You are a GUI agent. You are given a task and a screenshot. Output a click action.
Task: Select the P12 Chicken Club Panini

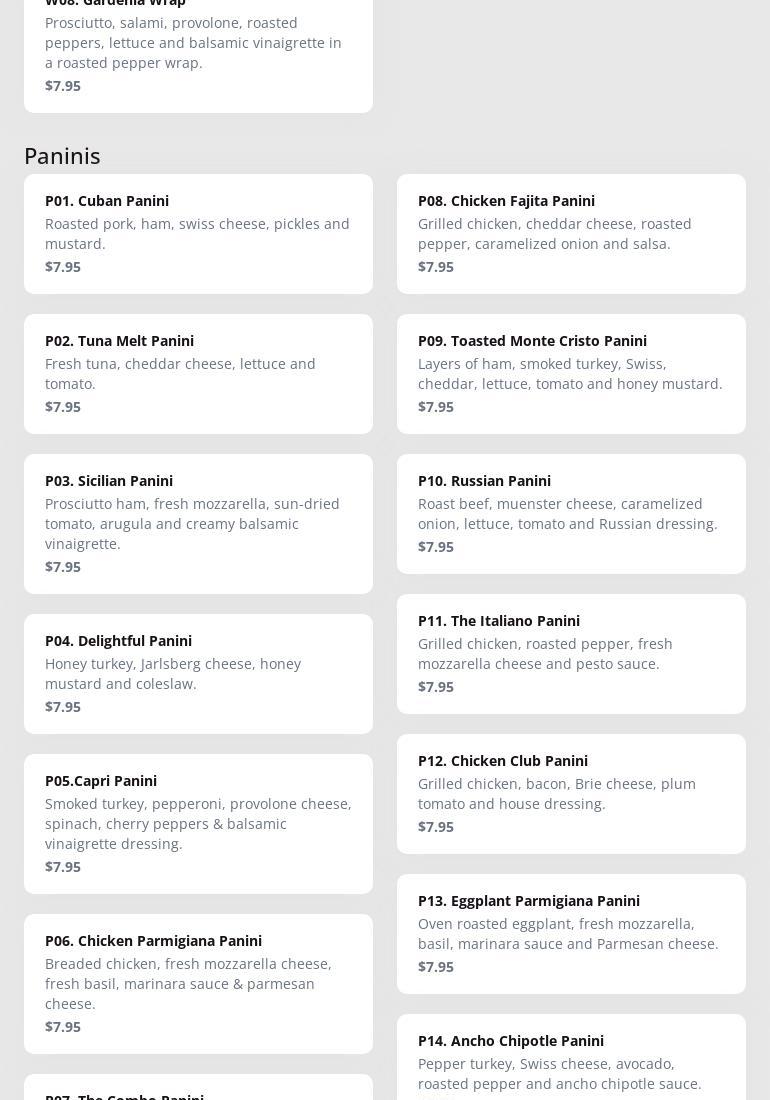pyautogui.click(x=571, y=793)
